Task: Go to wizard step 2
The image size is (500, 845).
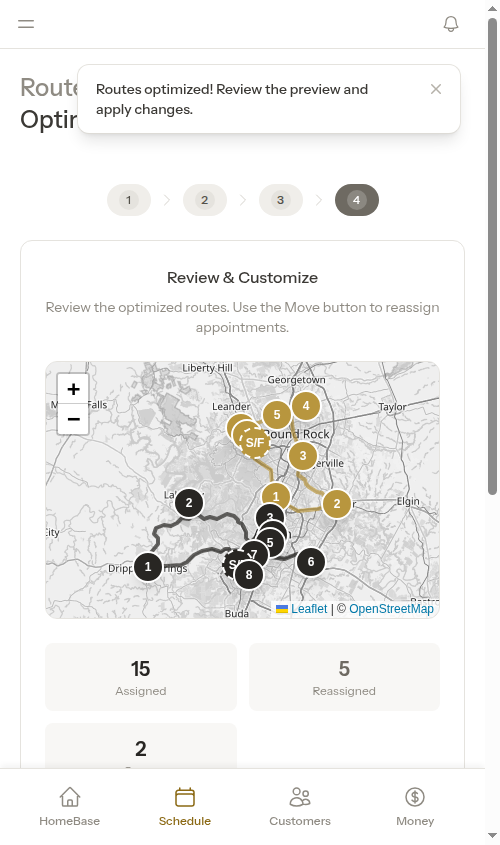Action: pyautogui.click(x=205, y=200)
